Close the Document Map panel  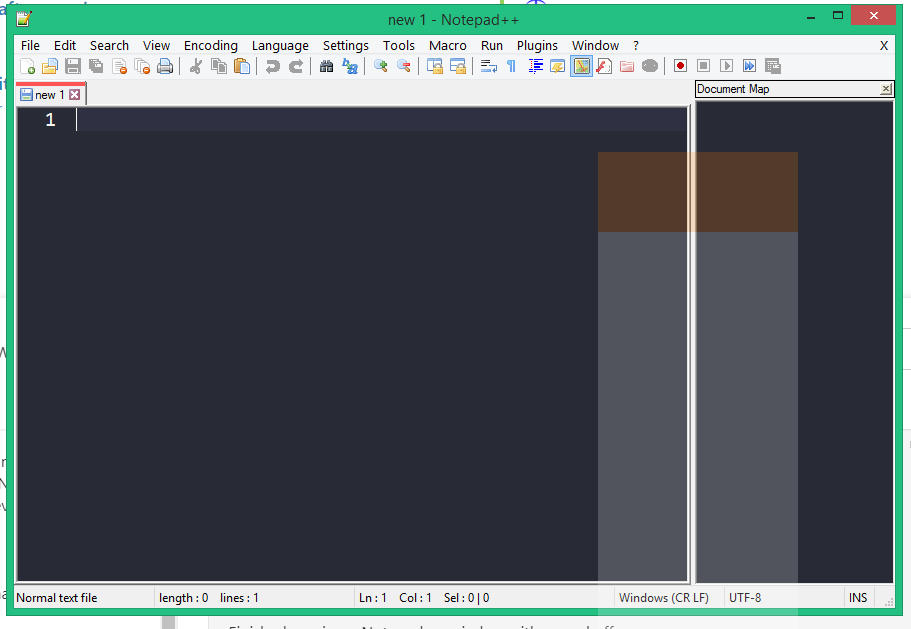click(885, 89)
